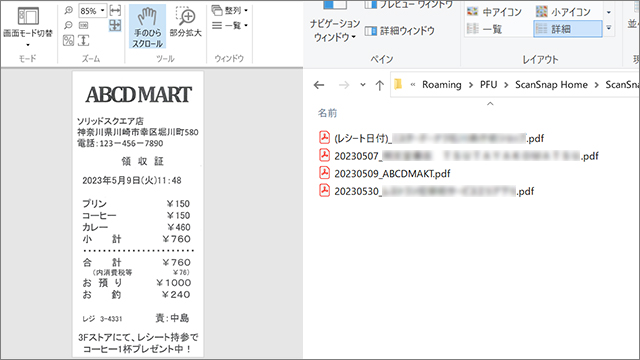The height and width of the screenshot is (360, 640).
Task: Open the 85% zoom level dropdown
Action: (x=102, y=11)
